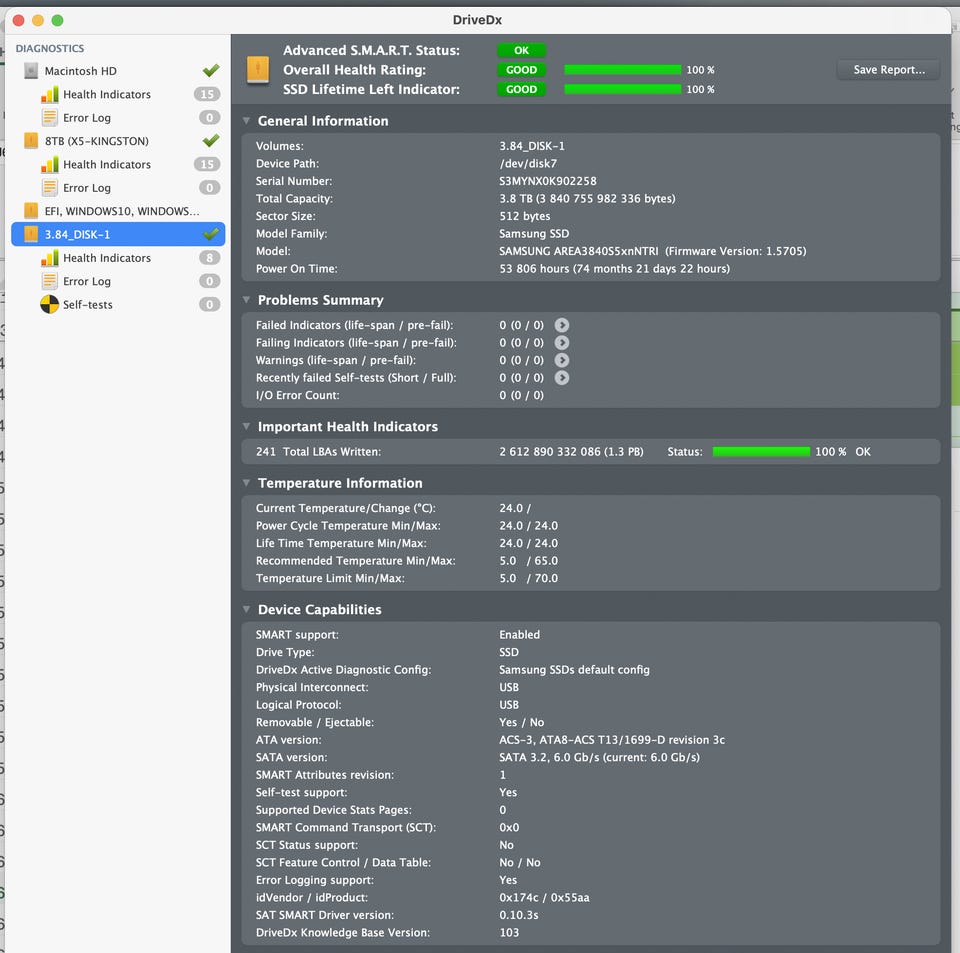The image size is (960, 953).
Task: Open Health Indicators under 3.84_DISK-1
Action: (118, 258)
